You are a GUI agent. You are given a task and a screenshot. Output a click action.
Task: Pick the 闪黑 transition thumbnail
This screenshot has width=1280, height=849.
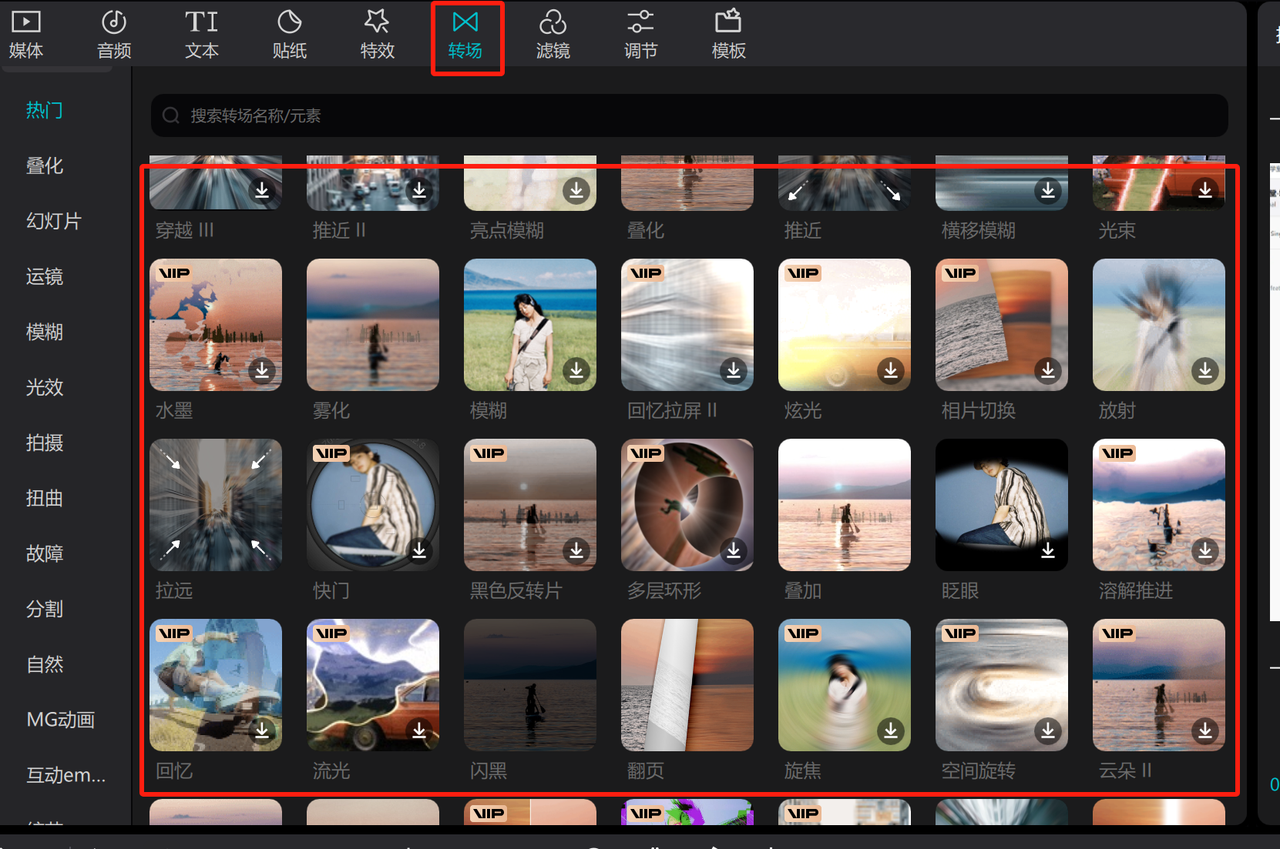coord(530,685)
